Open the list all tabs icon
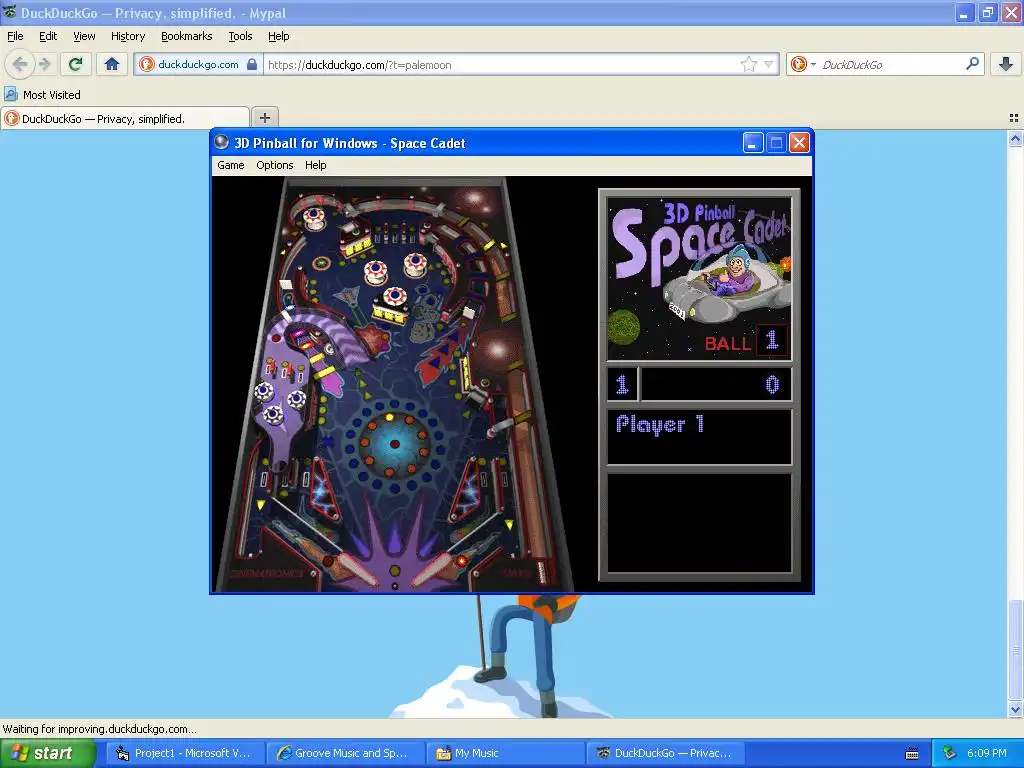This screenshot has height=768, width=1024. 1014,118
